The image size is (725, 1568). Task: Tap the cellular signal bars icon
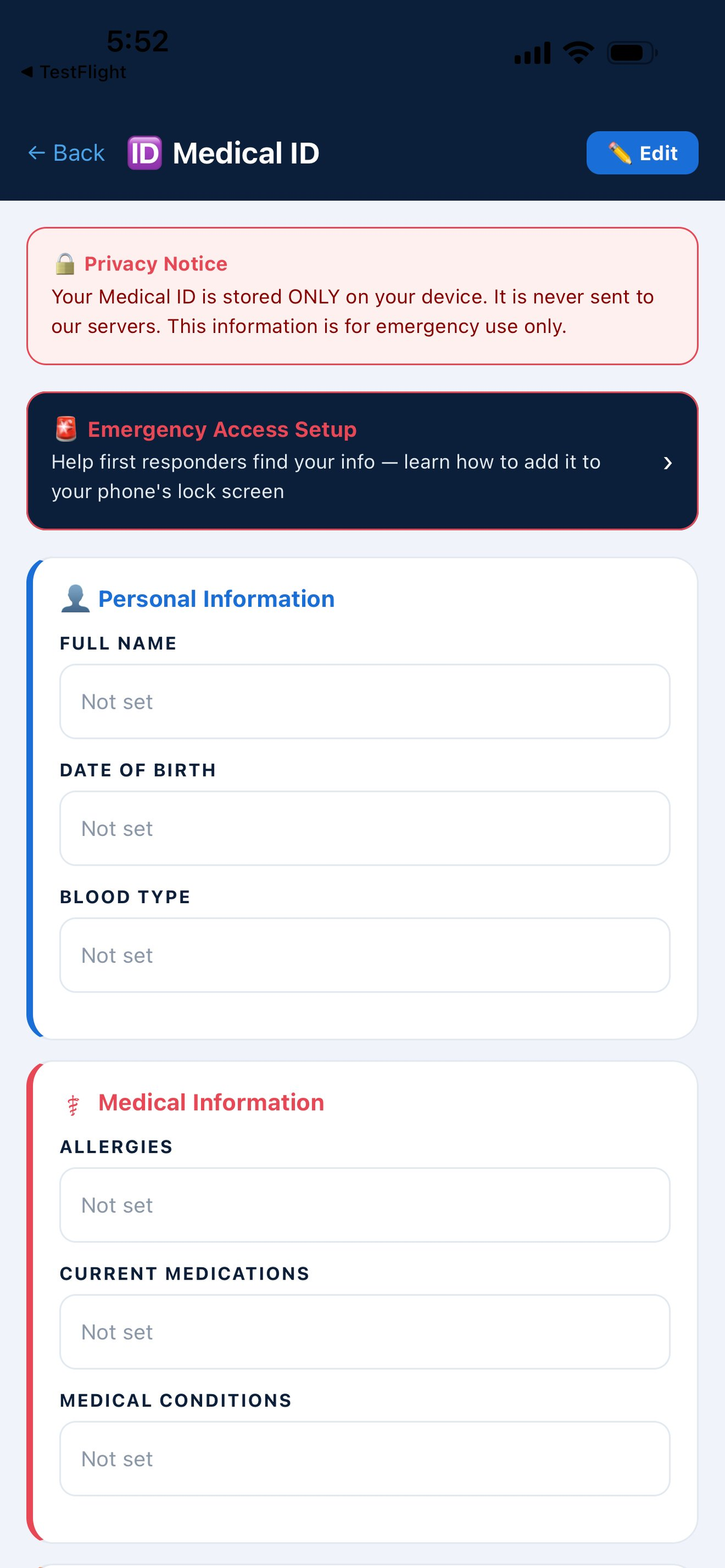532,53
